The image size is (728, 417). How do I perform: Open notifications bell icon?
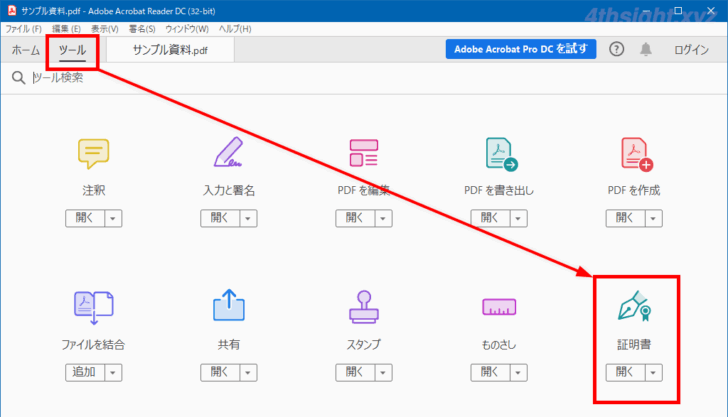[646, 49]
